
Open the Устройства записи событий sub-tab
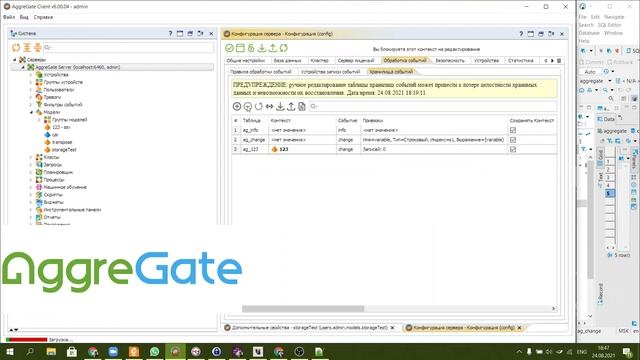[330, 72]
